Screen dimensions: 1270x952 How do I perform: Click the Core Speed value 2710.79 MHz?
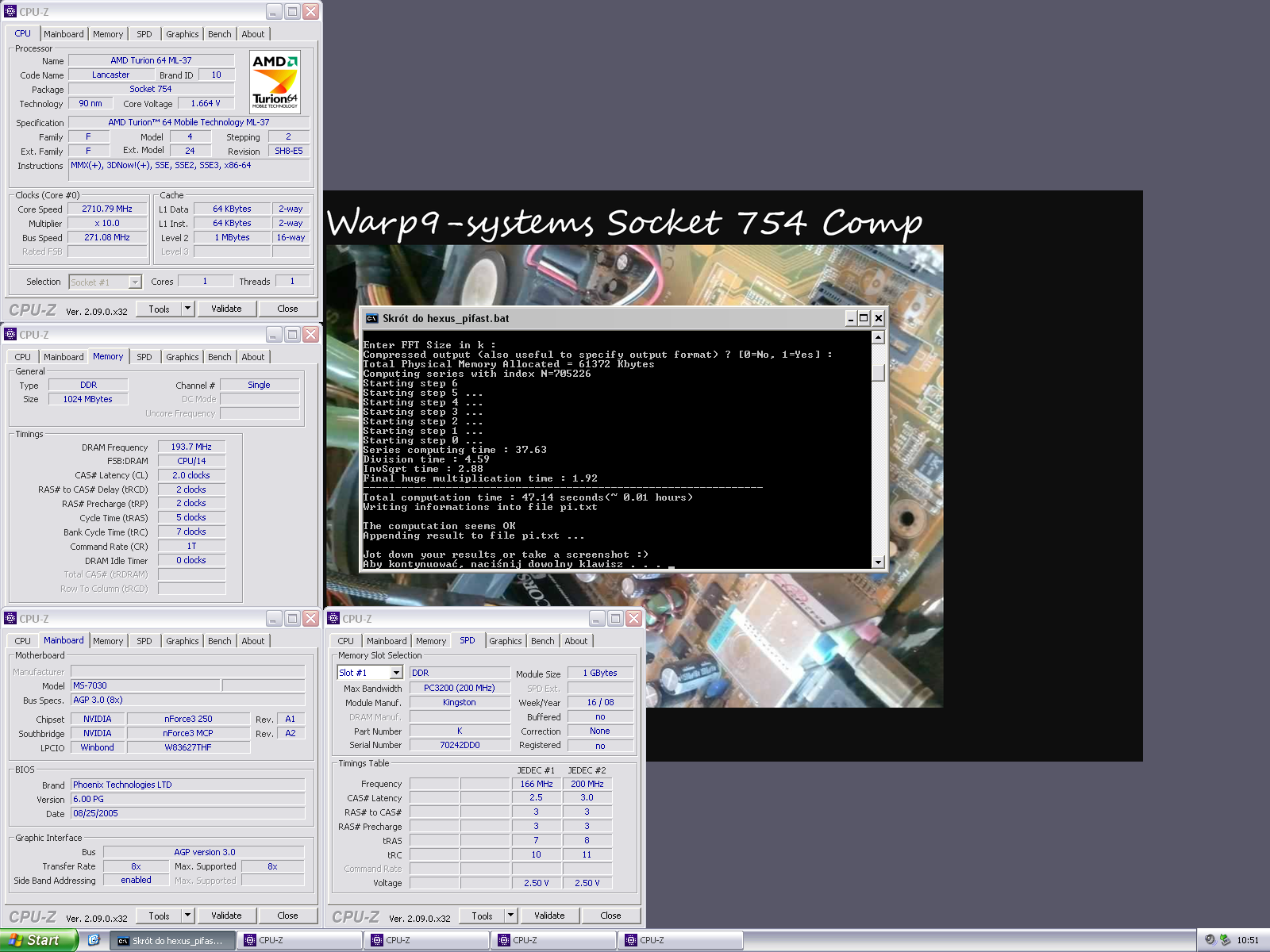107,209
